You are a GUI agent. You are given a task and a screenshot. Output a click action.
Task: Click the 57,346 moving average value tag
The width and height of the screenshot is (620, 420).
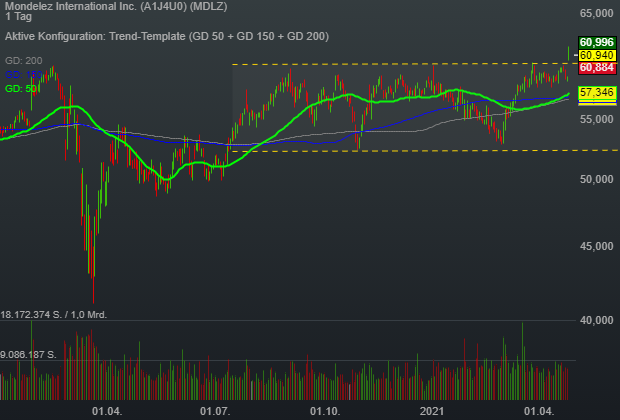click(x=597, y=93)
